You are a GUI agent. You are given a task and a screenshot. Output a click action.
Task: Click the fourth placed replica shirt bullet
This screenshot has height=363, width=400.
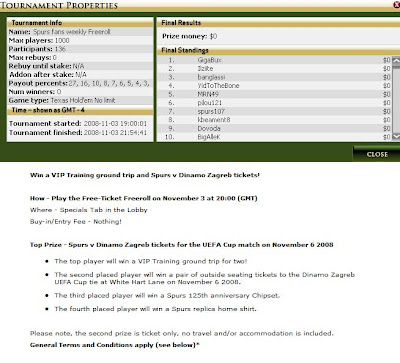[155, 309]
